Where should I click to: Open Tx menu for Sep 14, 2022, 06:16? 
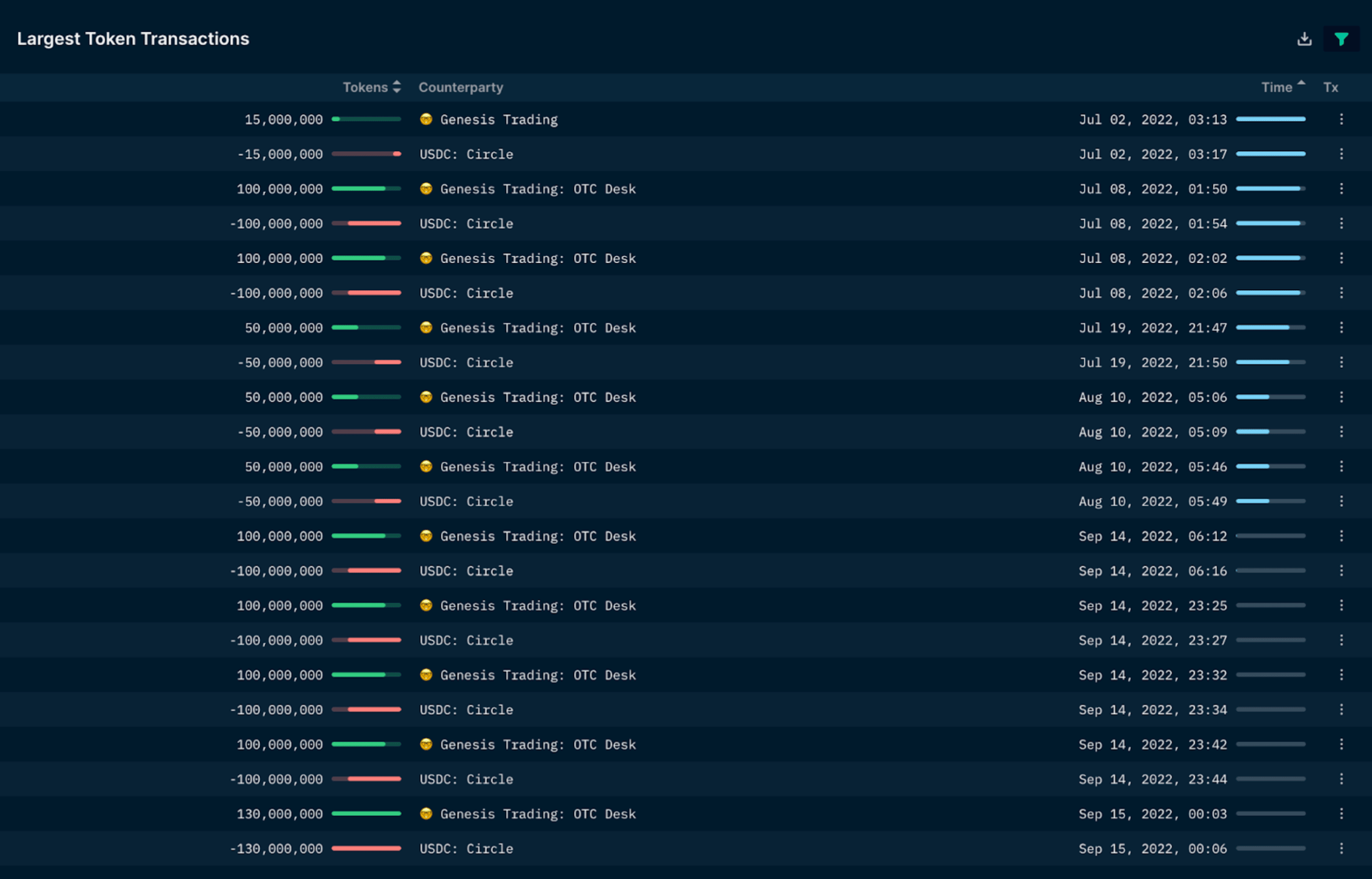coord(1341,571)
